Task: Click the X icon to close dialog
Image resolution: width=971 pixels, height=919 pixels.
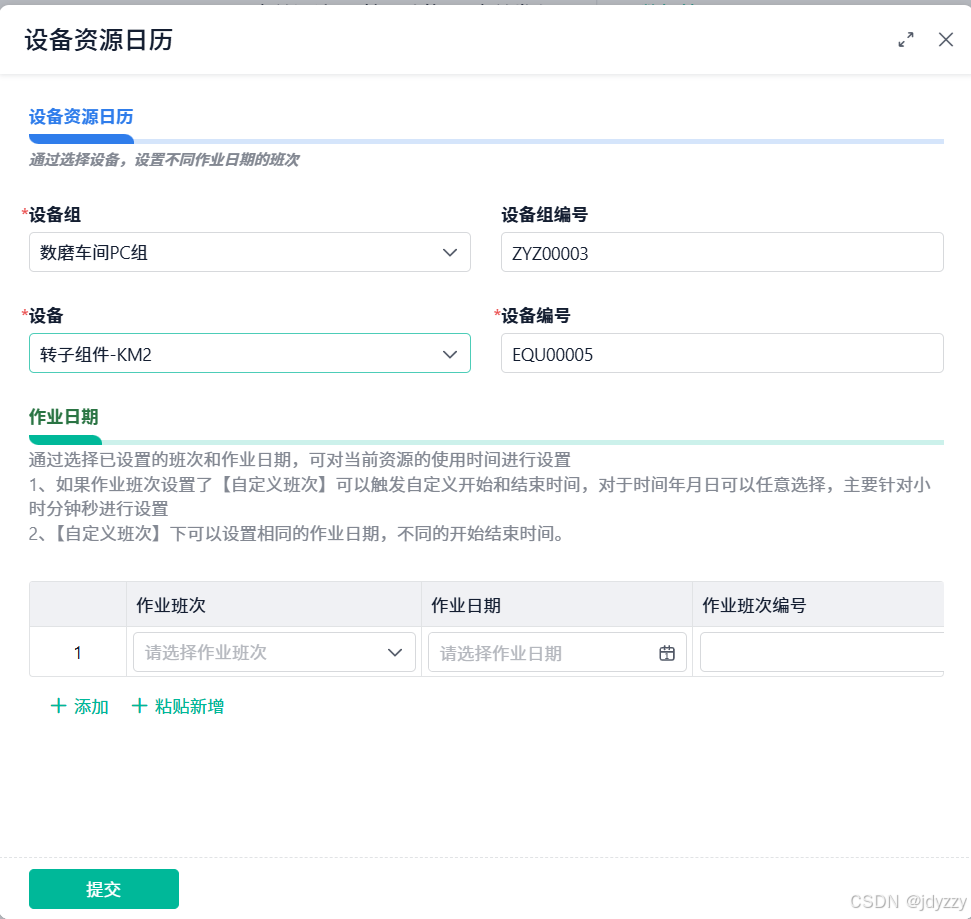Action: [x=945, y=40]
